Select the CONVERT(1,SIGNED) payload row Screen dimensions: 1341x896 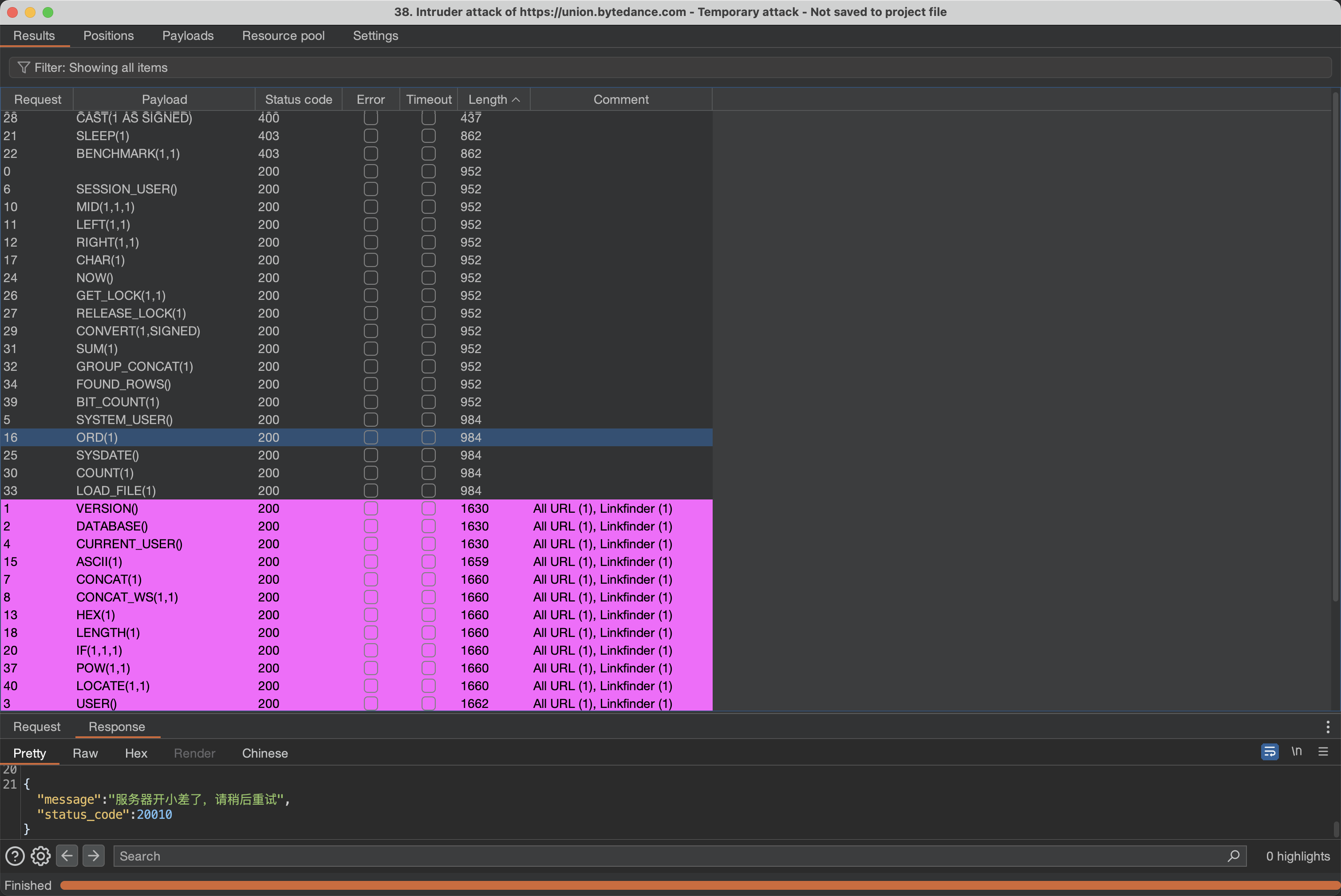356,331
